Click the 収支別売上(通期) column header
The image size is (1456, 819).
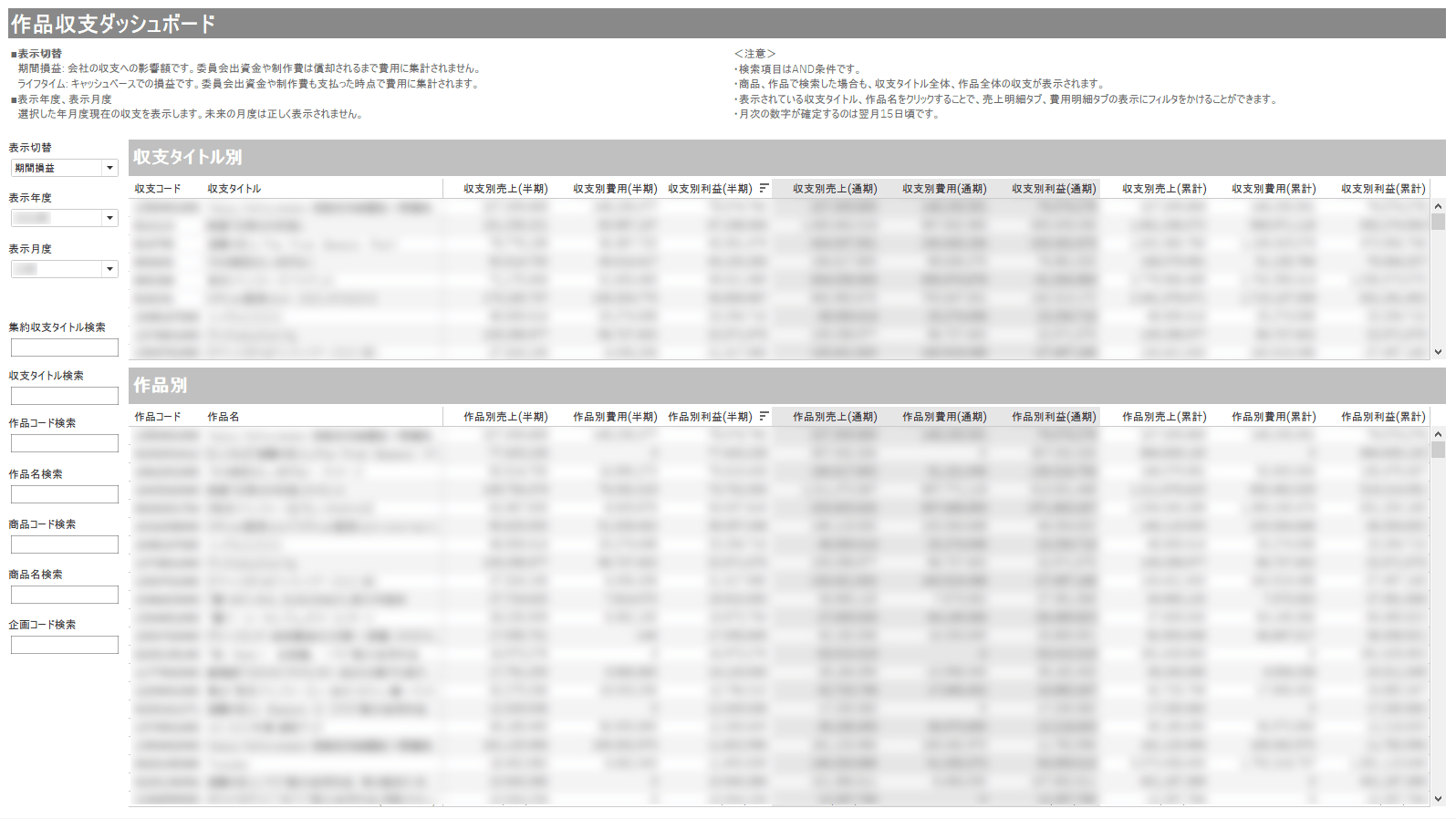point(835,189)
